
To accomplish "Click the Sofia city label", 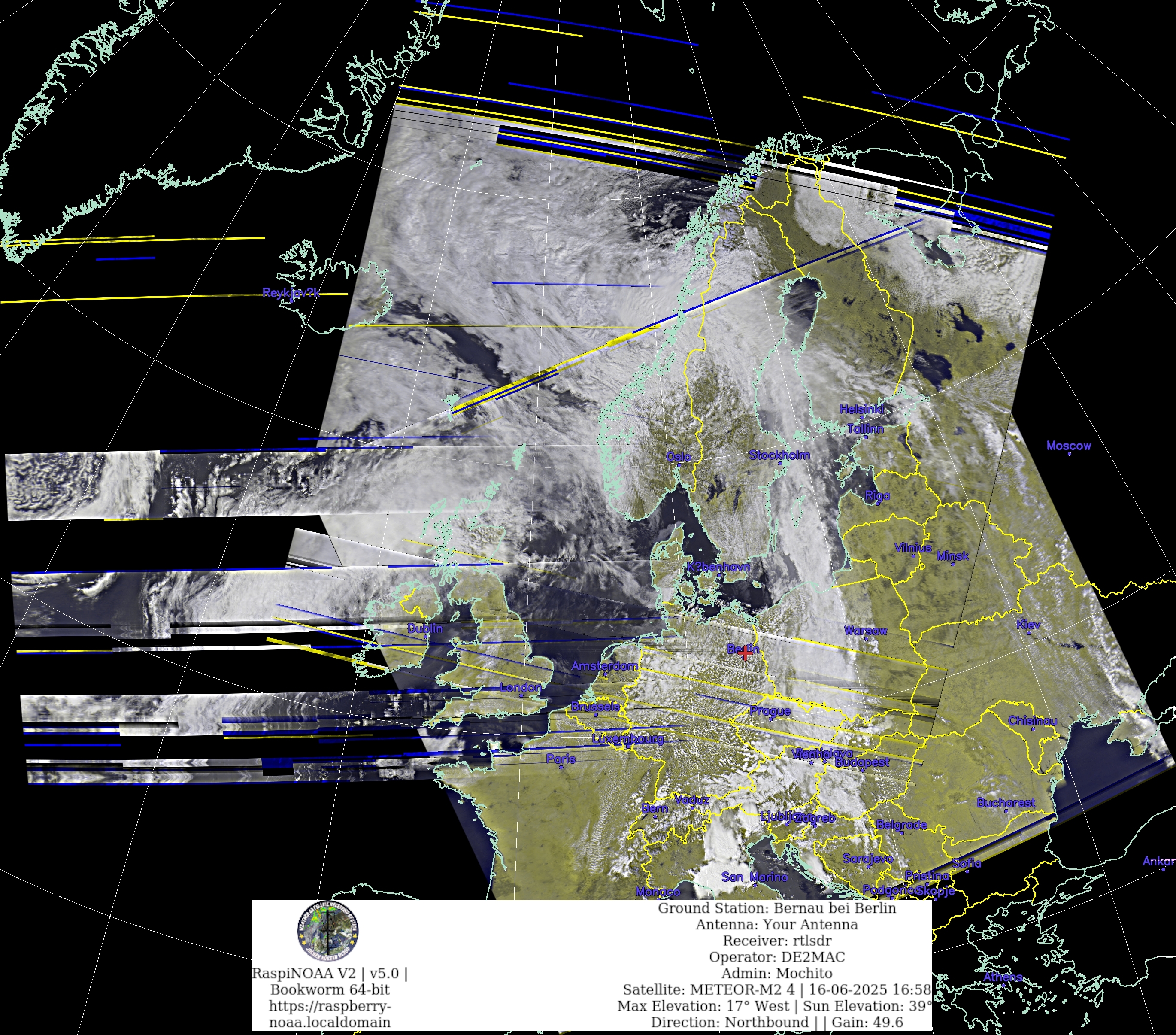I will tap(967, 863).
